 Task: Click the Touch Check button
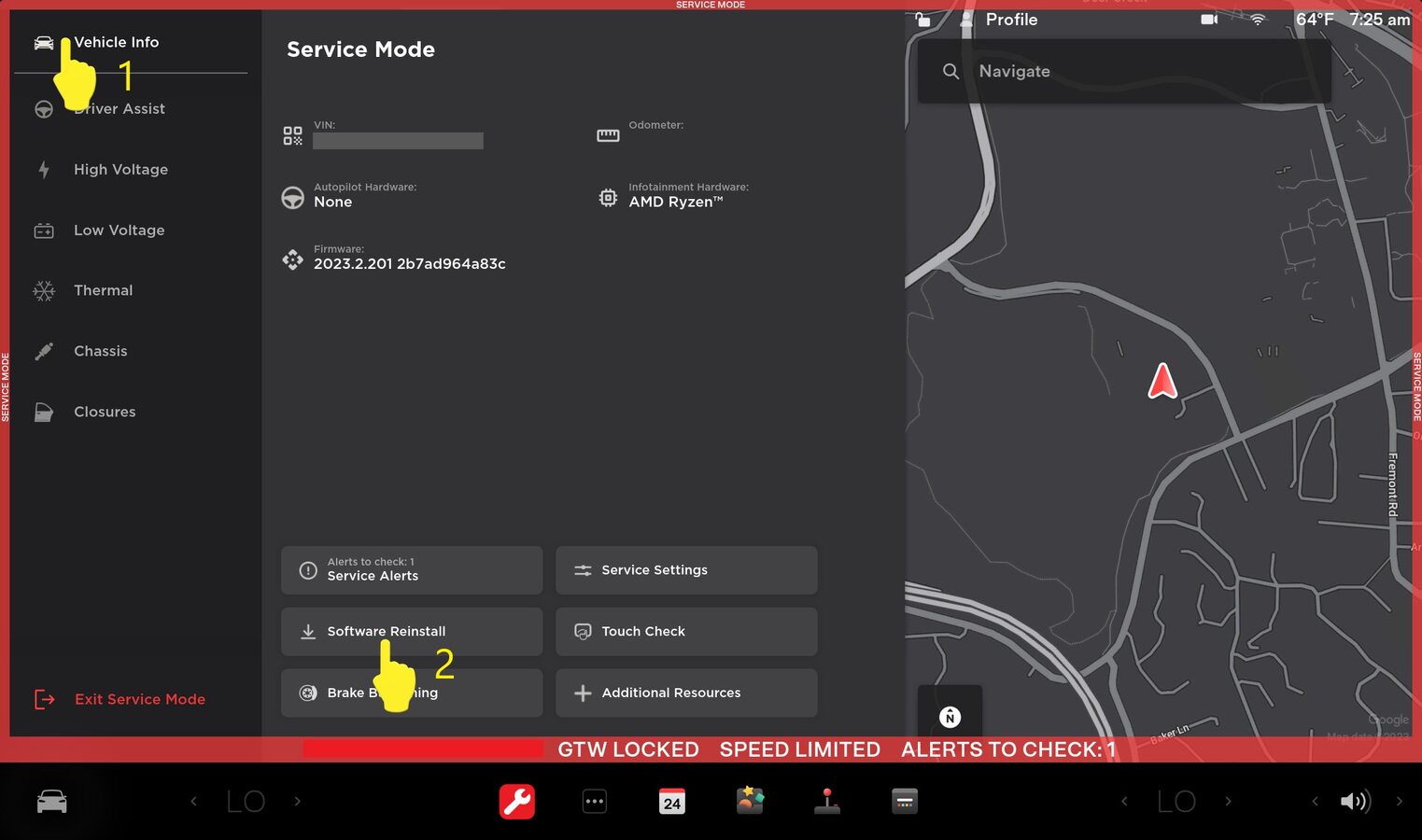pyautogui.click(x=685, y=632)
